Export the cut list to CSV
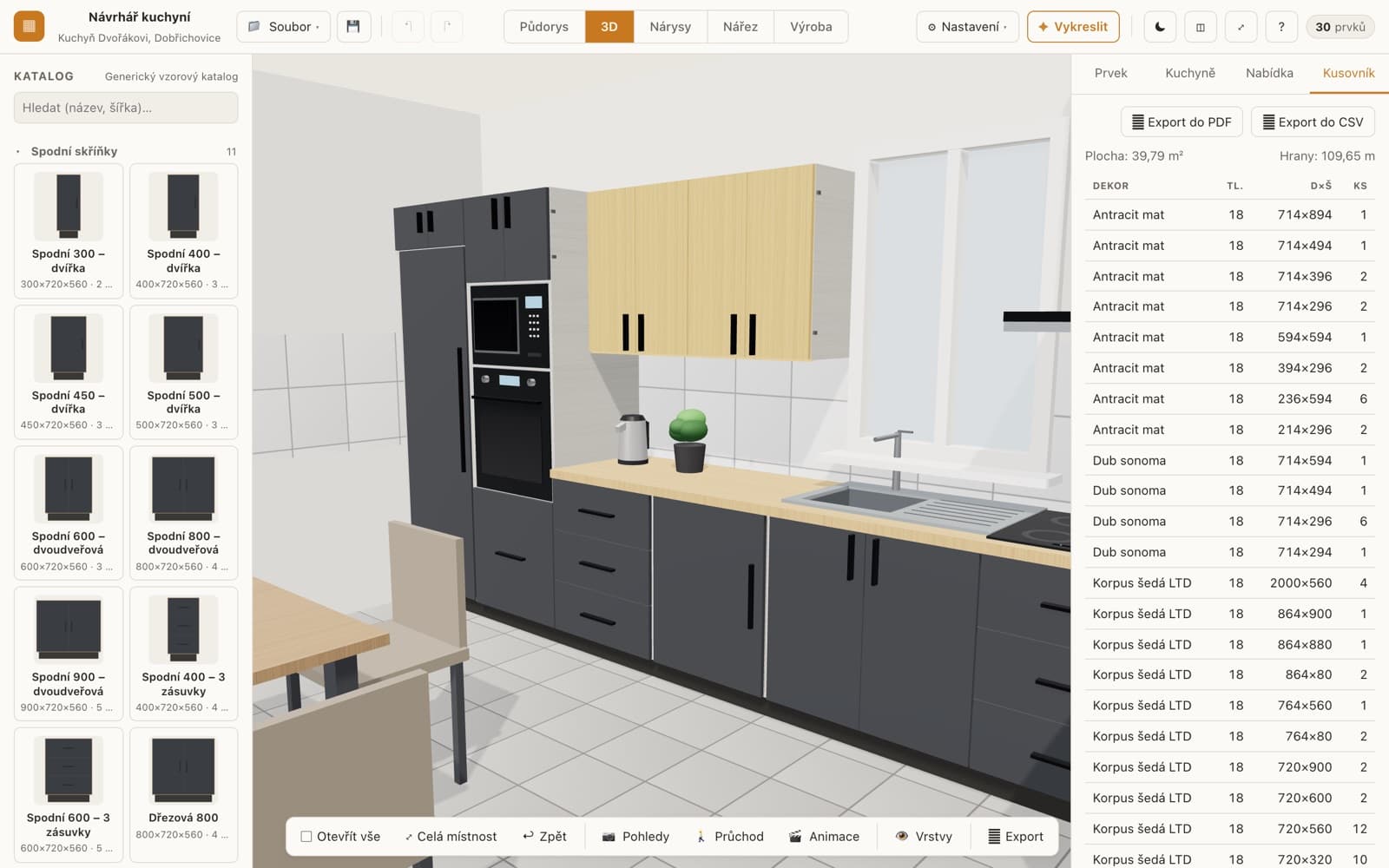Viewport: 1389px width, 868px height. pos(1313,122)
